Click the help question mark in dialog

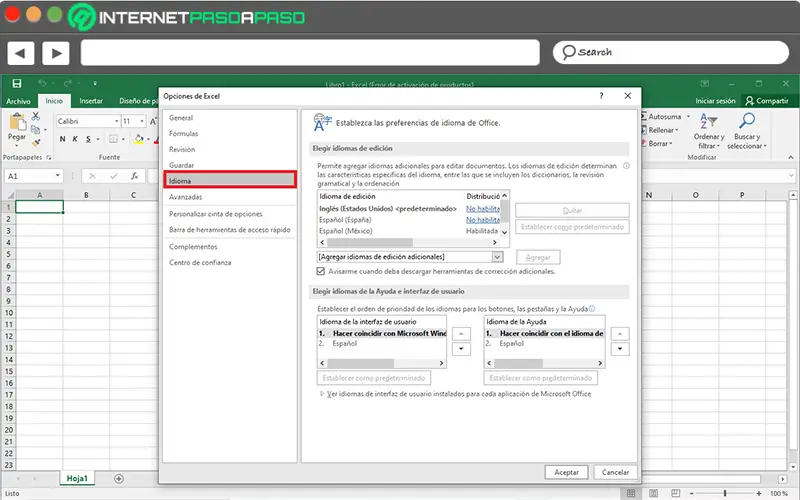pyautogui.click(x=602, y=96)
